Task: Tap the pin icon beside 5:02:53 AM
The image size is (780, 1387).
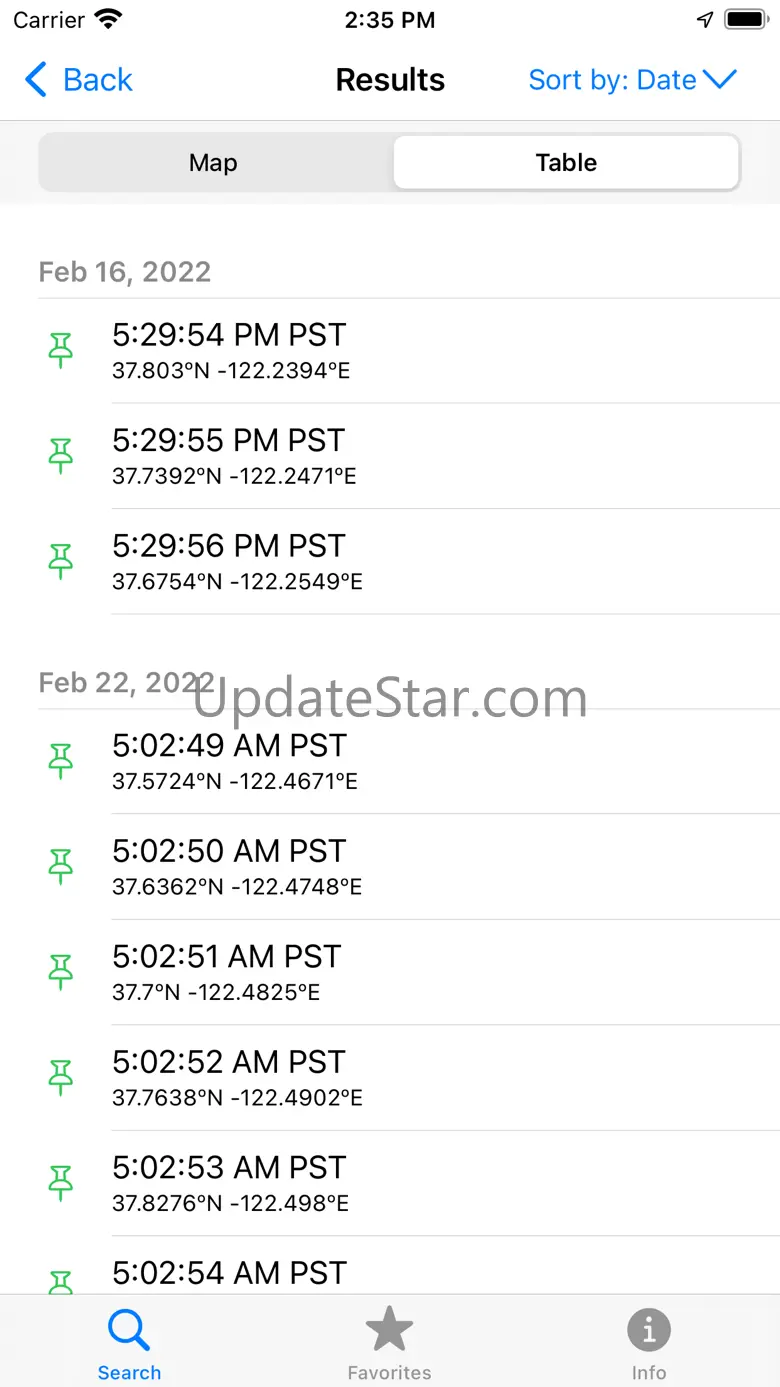Action: pyautogui.click(x=61, y=1183)
